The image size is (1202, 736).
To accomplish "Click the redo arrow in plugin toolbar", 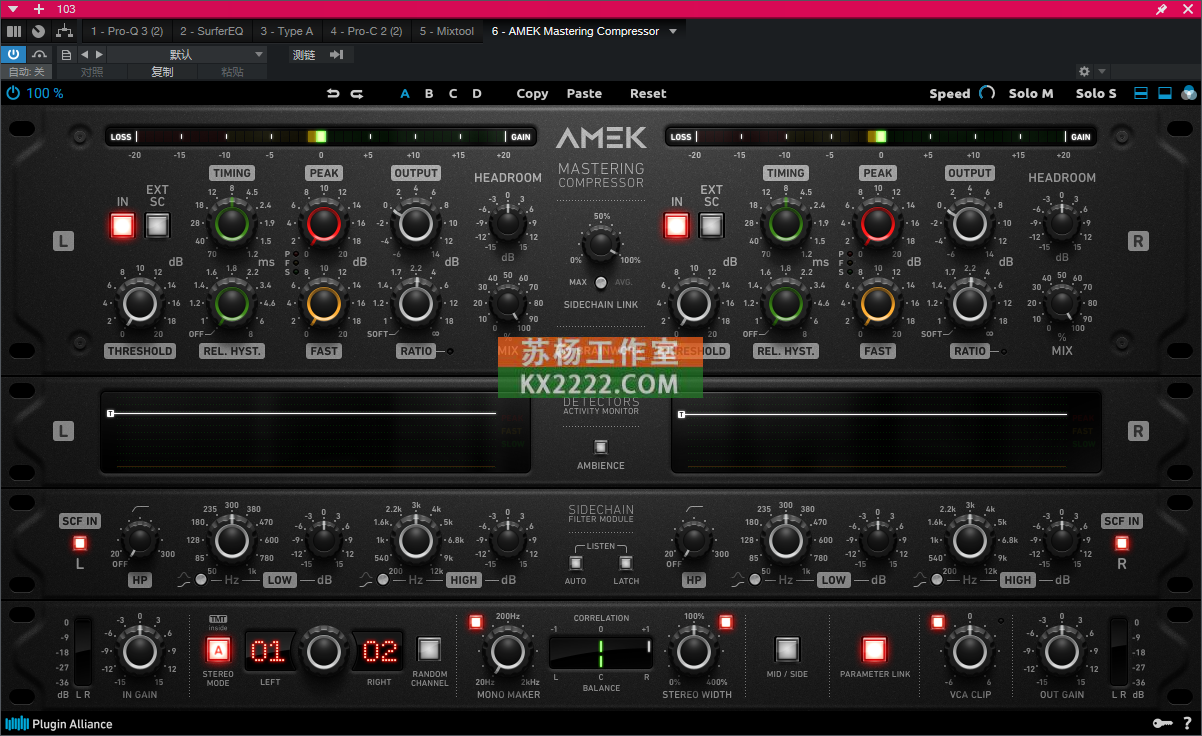I will [357, 93].
